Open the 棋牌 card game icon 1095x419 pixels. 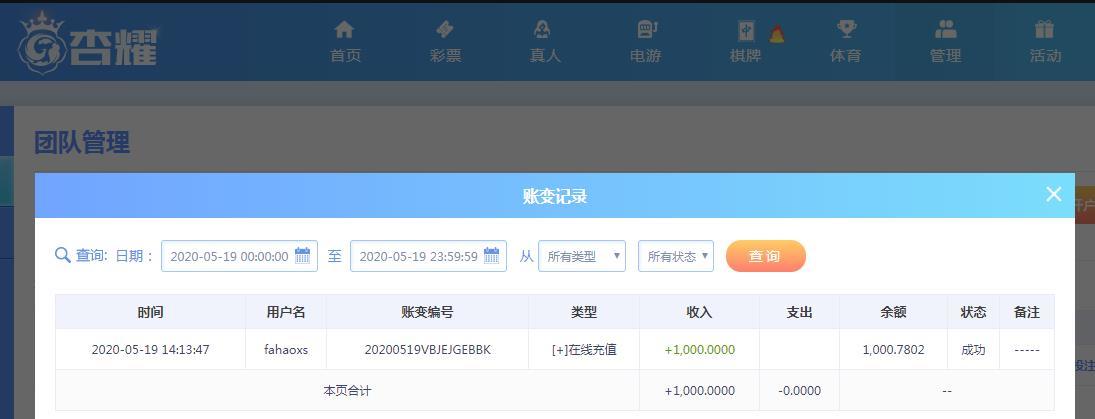(747, 31)
